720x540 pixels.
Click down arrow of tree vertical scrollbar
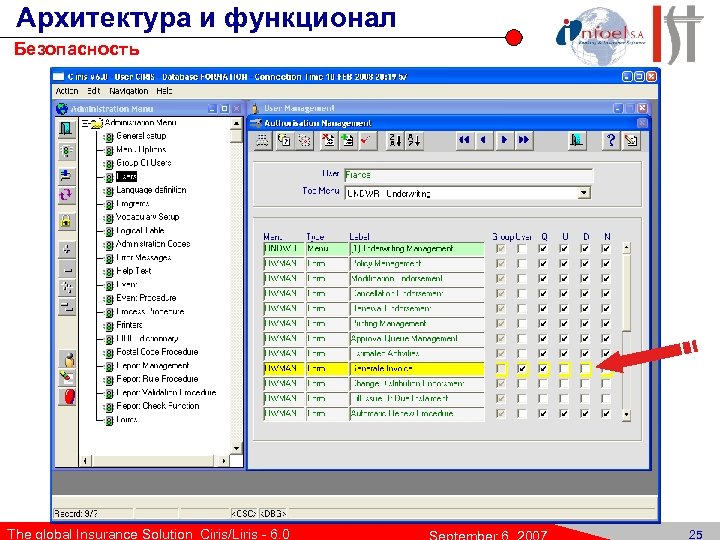tap(236, 449)
